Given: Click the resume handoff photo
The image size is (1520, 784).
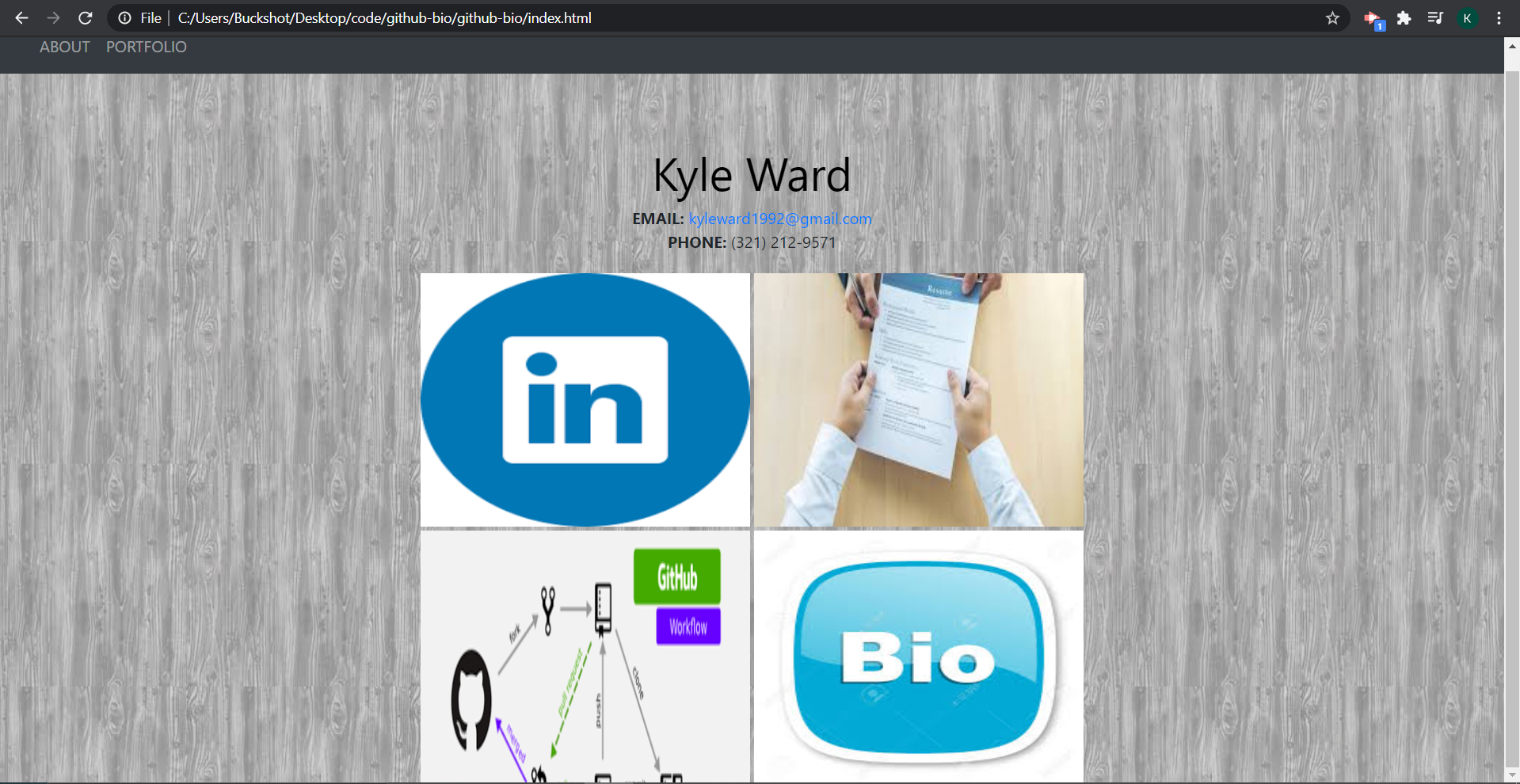Looking at the screenshot, I should pos(918,400).
